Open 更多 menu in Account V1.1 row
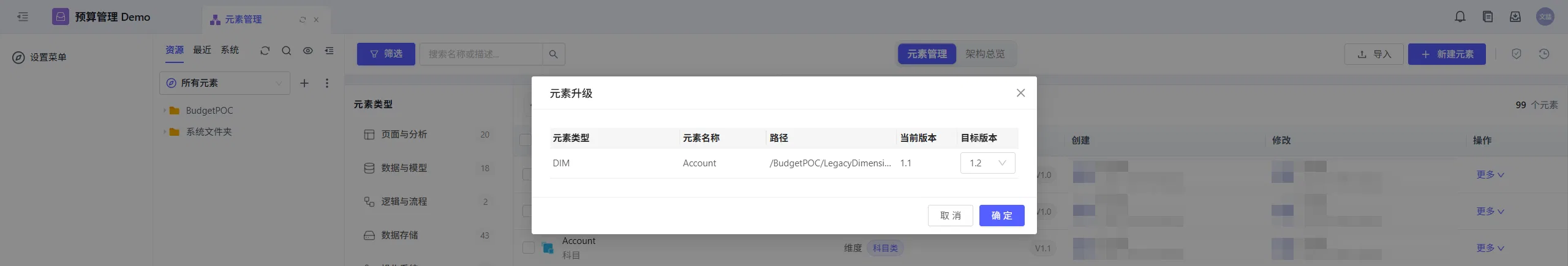The height and width of the screenshot is (266, 1568). pyautogui.click(x=1490, y=248)
